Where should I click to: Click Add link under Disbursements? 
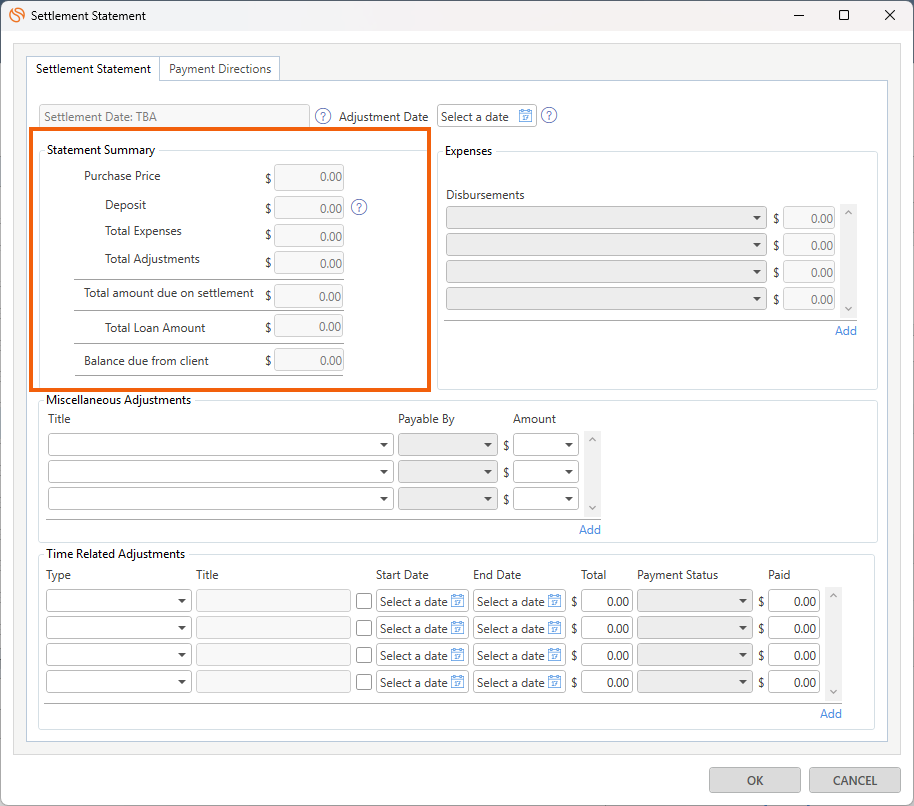click(x=846, y=331)
